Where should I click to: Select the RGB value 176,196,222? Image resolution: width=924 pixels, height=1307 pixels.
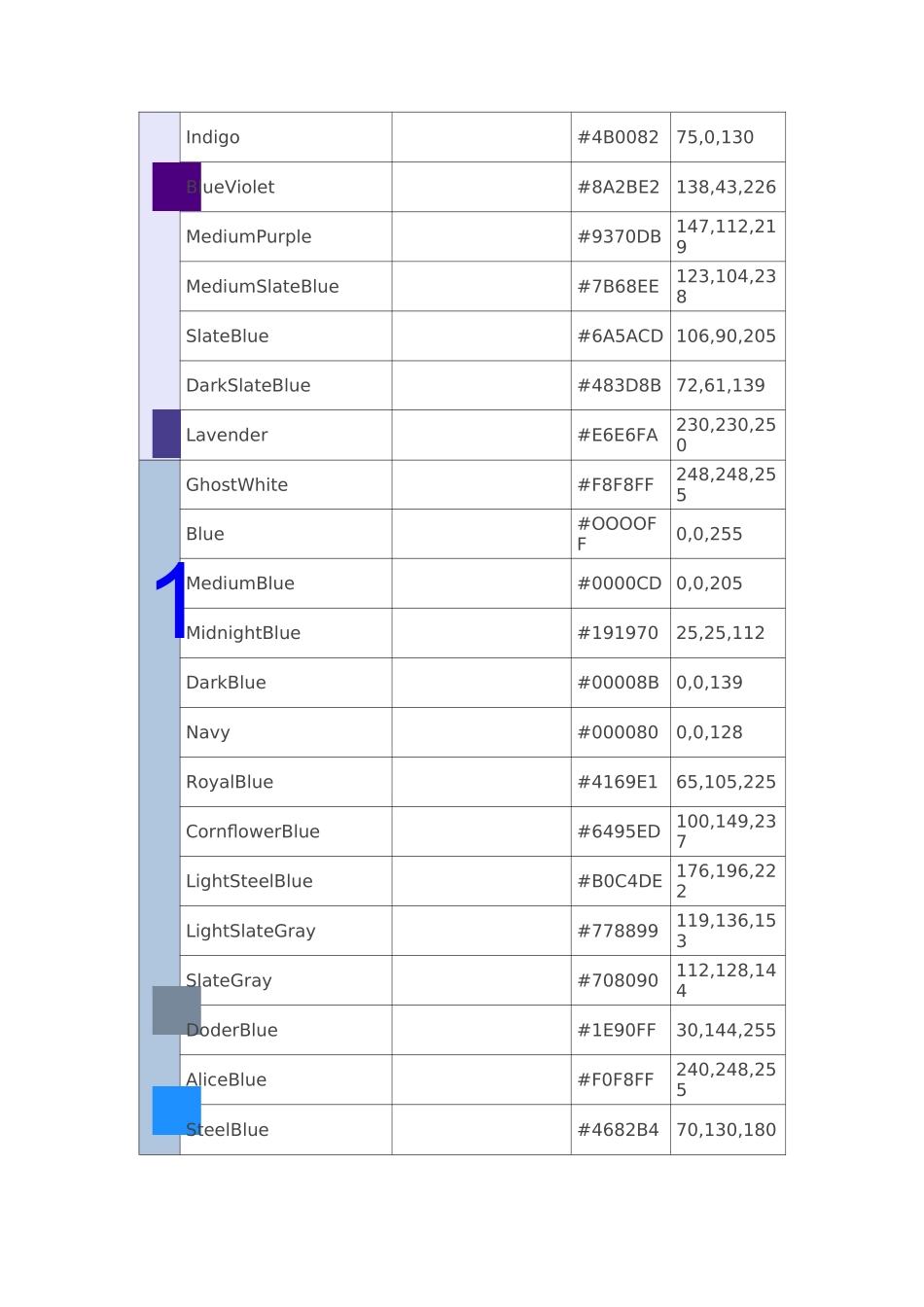(x=726, y=881)
